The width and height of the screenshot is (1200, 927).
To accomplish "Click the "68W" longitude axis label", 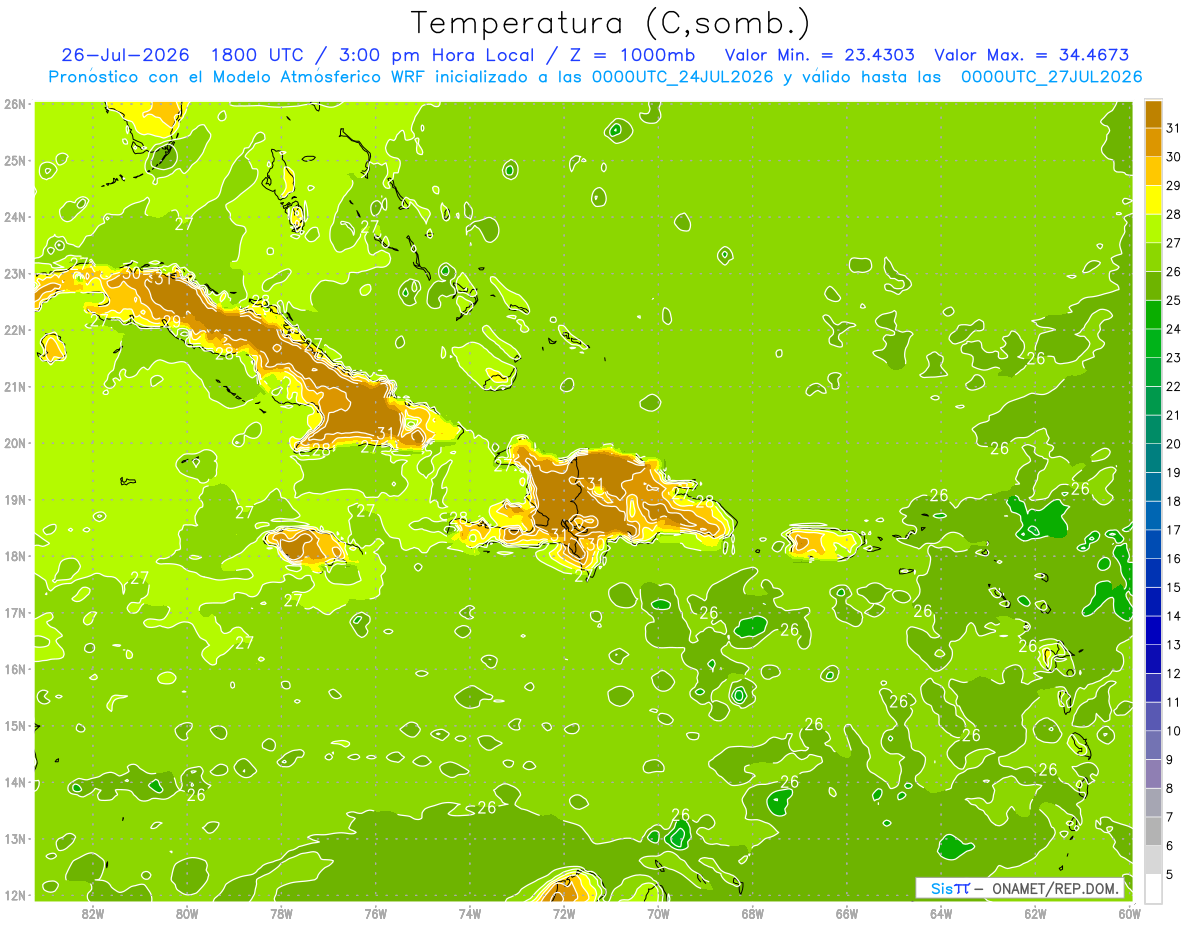I will click(753, 912).
